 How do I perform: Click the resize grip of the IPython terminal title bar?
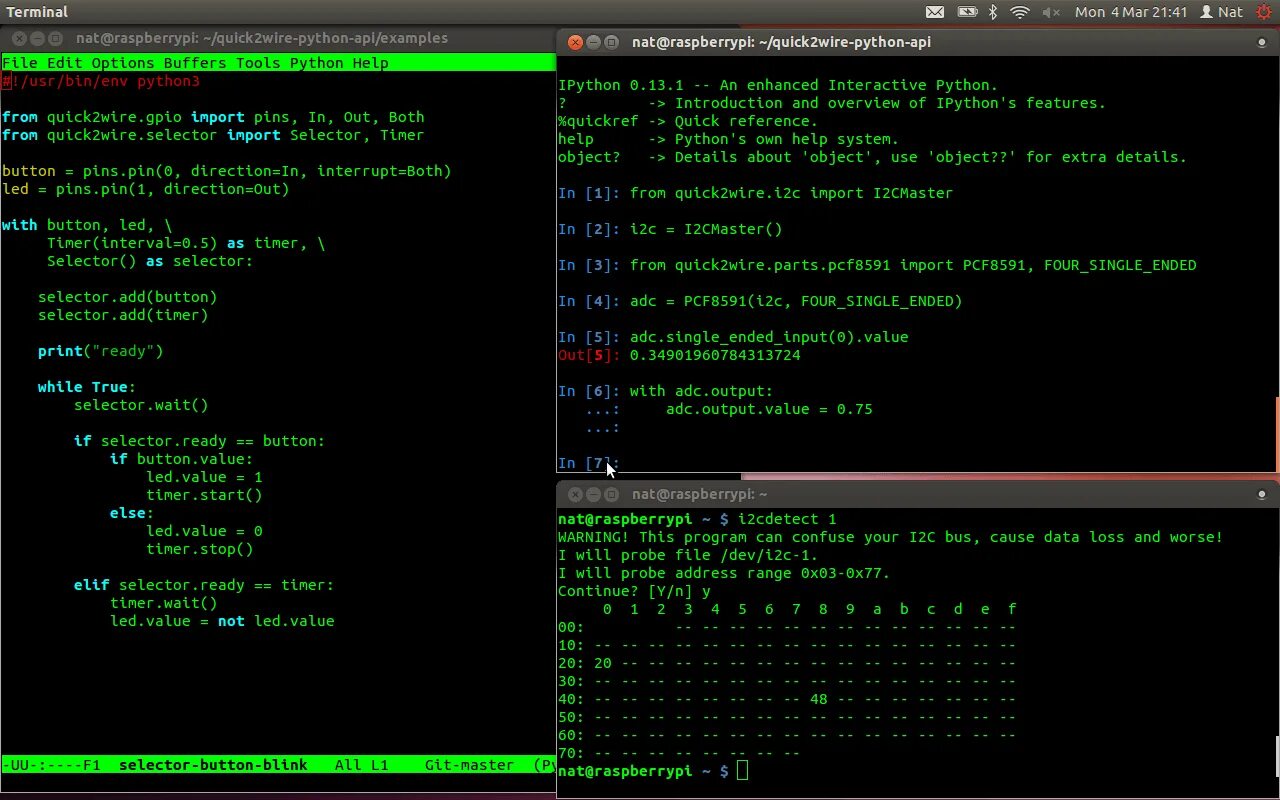click(x=1263, y=43)
